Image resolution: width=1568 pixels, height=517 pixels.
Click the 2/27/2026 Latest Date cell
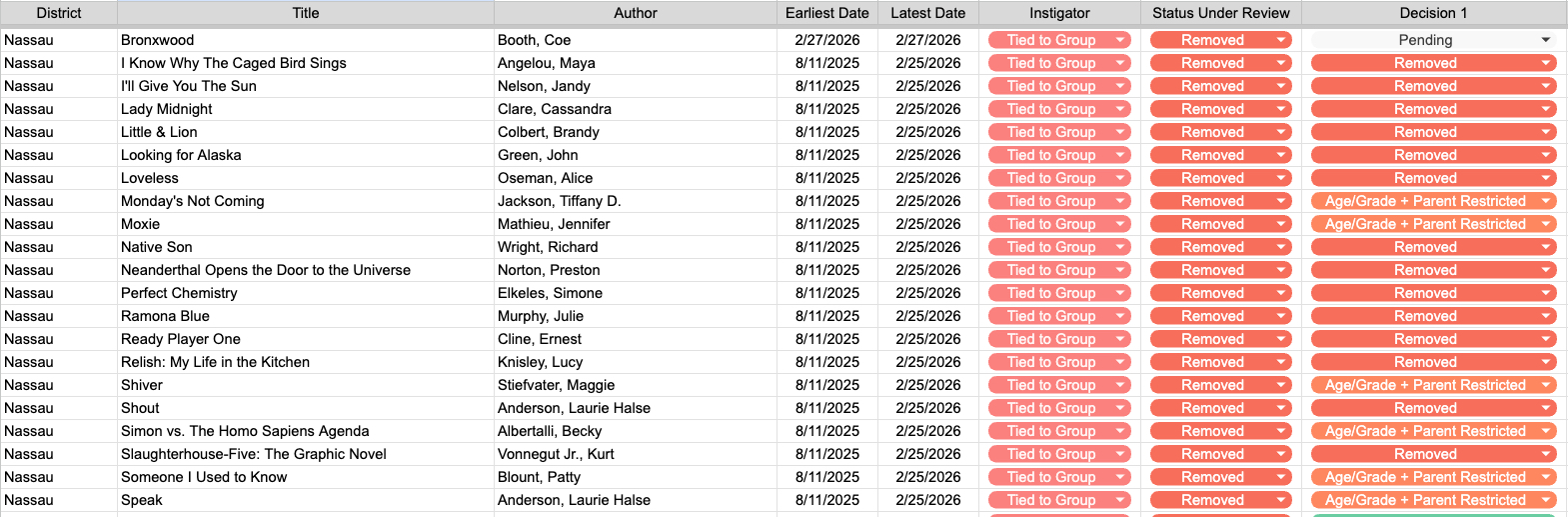(x=927, y=40)
